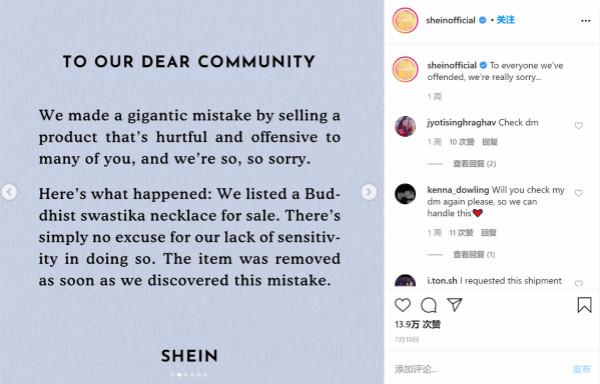The image size is (600, 384).
Task: Open kenna_dowling username profile link
Action: [x=458, y=190]
